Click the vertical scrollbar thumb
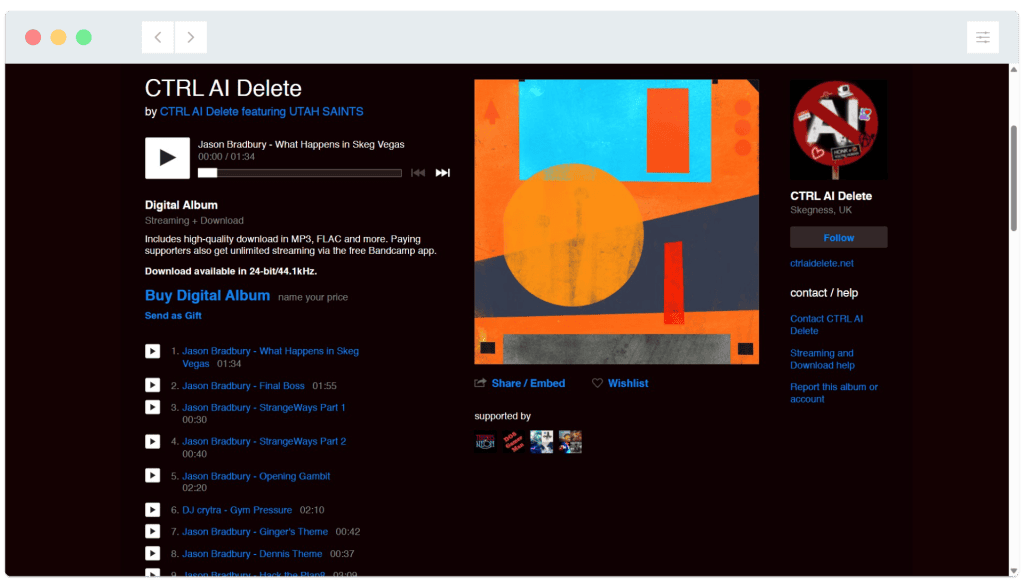1024x587 pixels. (1014, 178)
